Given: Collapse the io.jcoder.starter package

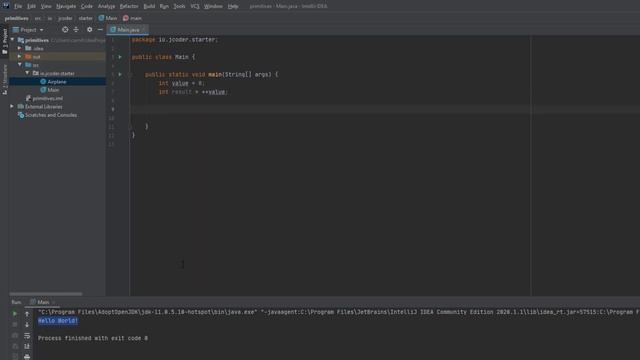Looking at the screenshot, I should coord(27,73).
